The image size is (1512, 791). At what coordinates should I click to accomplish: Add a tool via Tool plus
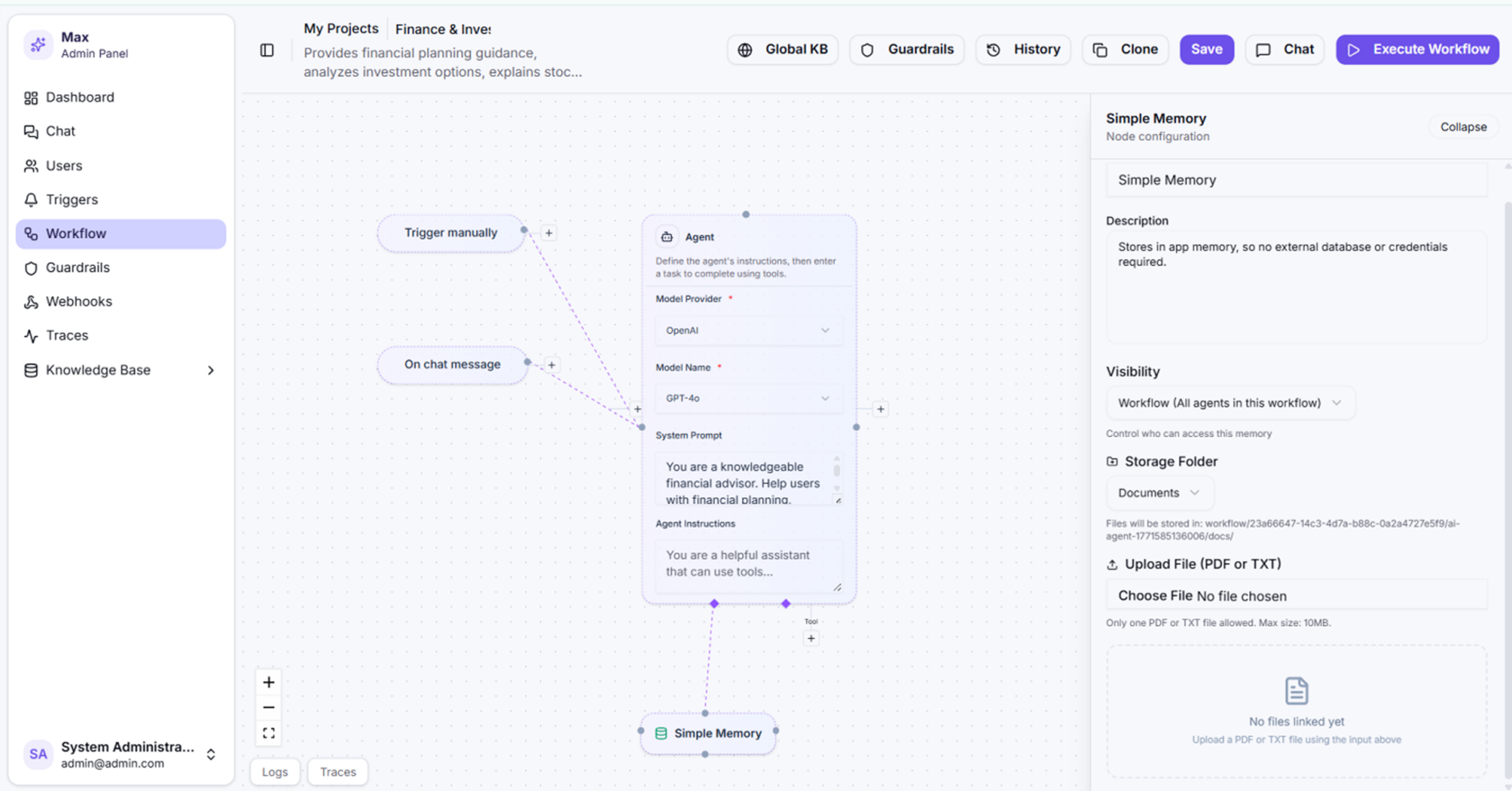click(811, 638)
